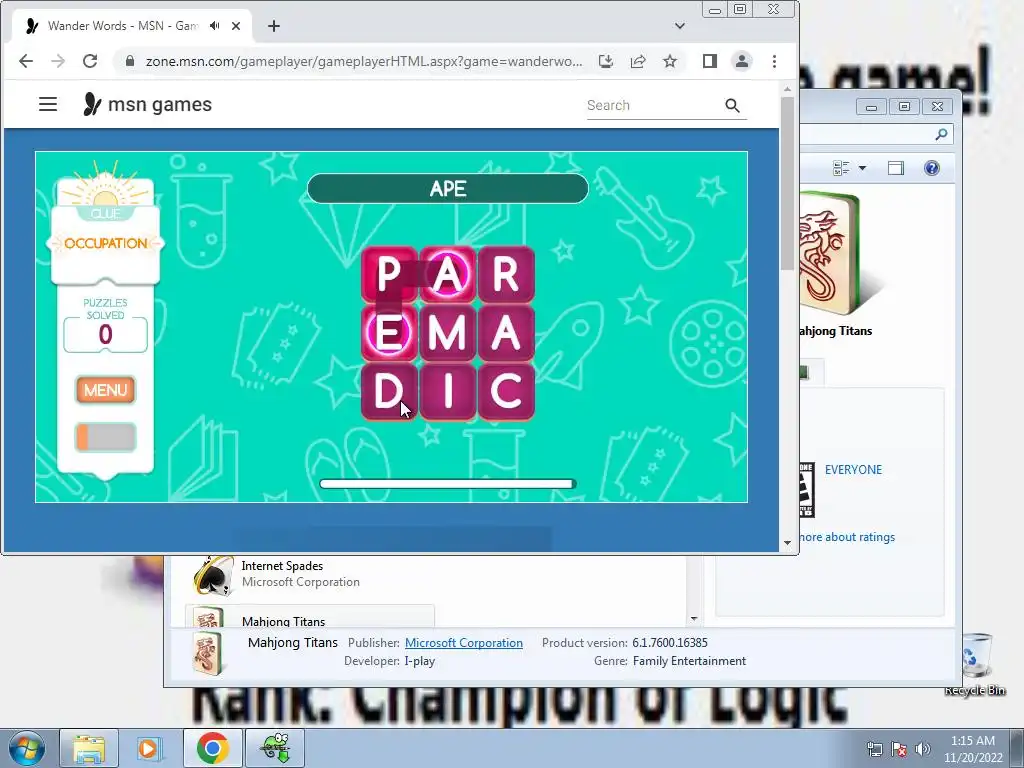Screen dimensions: 1024x768
Task: Select the Mahjong Titans list entry in Games window
Action: pos(310,616)
